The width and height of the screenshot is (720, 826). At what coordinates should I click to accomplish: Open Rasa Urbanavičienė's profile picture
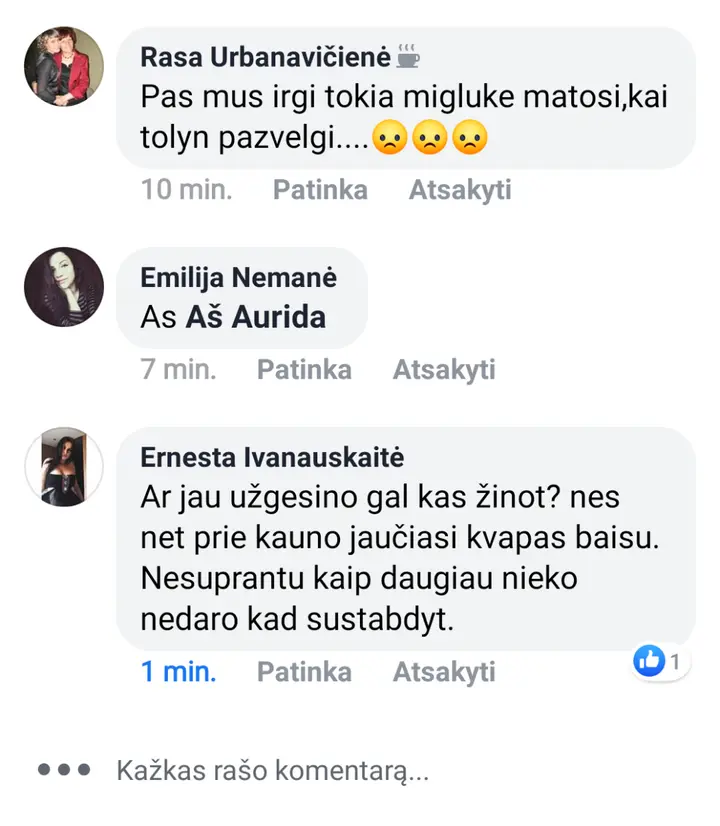point(64,66)
